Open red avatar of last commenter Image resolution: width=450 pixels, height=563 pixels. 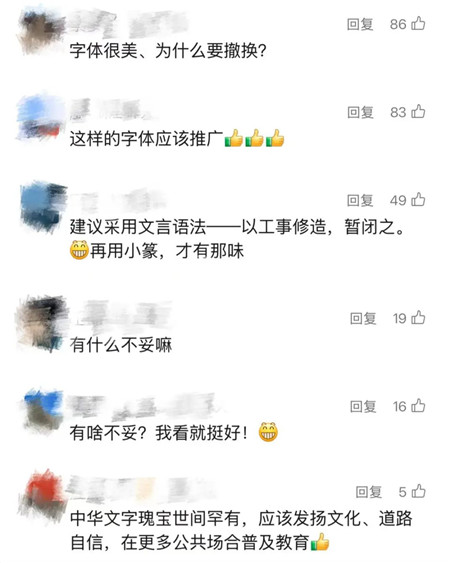pos(44,495)
